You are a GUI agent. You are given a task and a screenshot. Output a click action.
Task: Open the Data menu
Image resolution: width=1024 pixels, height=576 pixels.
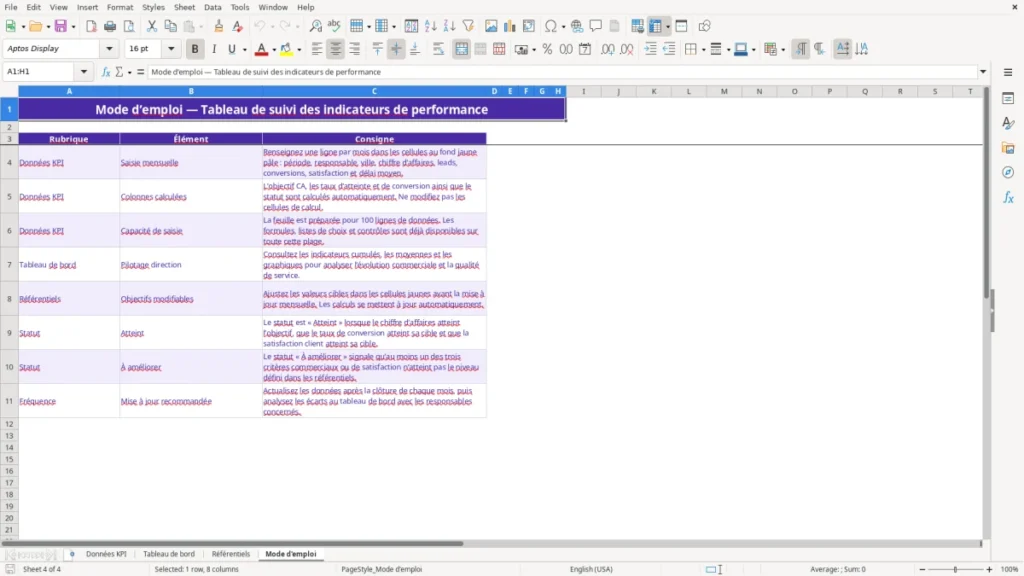(x=212, y=7)
